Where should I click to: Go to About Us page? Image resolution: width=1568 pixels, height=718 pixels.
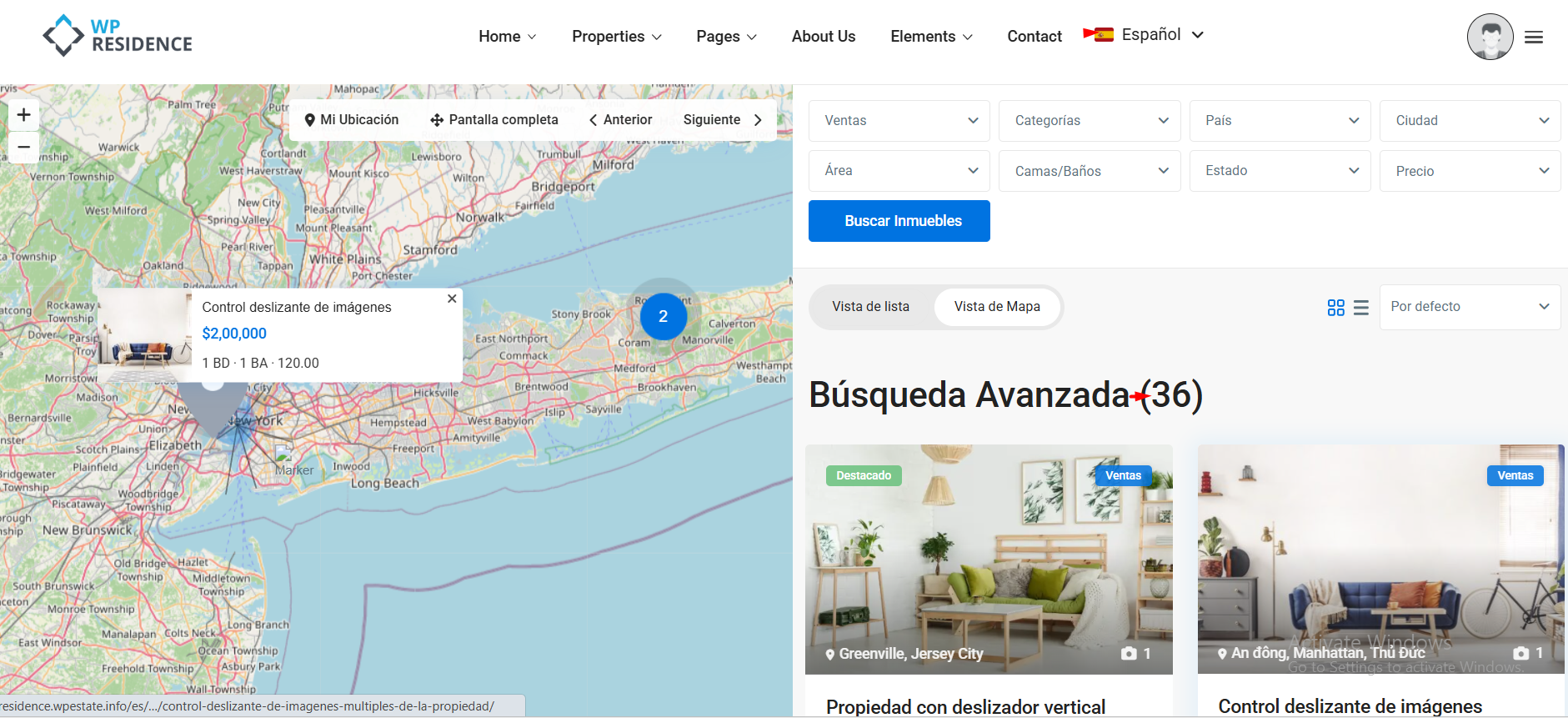(824, 37)
